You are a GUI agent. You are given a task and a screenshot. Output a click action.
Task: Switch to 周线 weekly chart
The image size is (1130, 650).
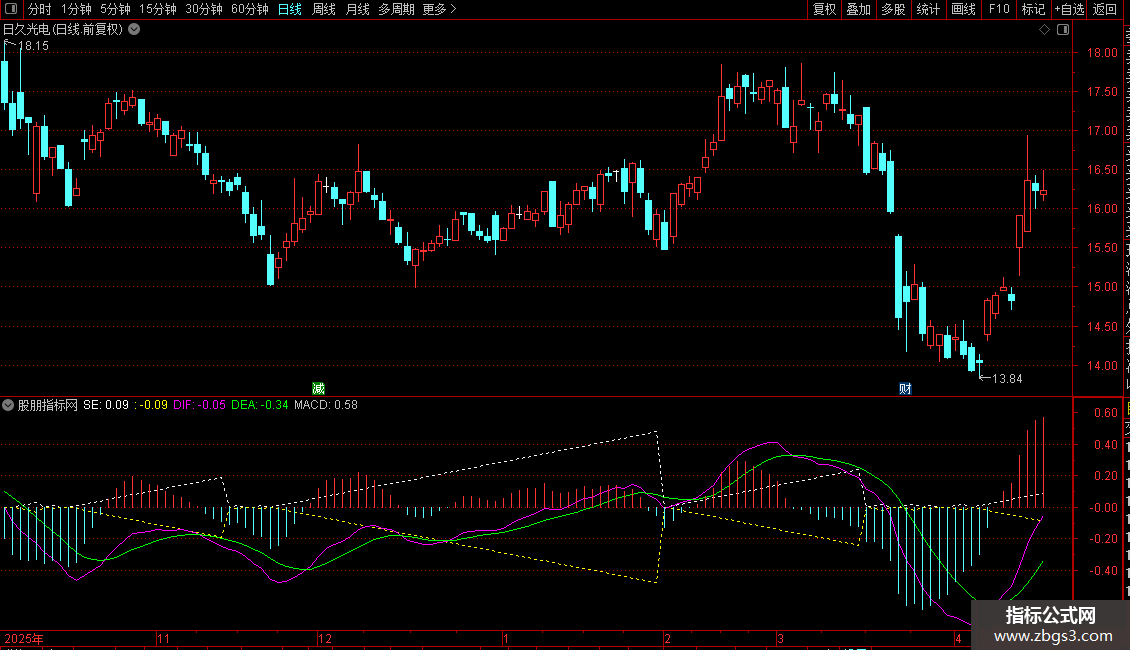click(x=324, y=9)
